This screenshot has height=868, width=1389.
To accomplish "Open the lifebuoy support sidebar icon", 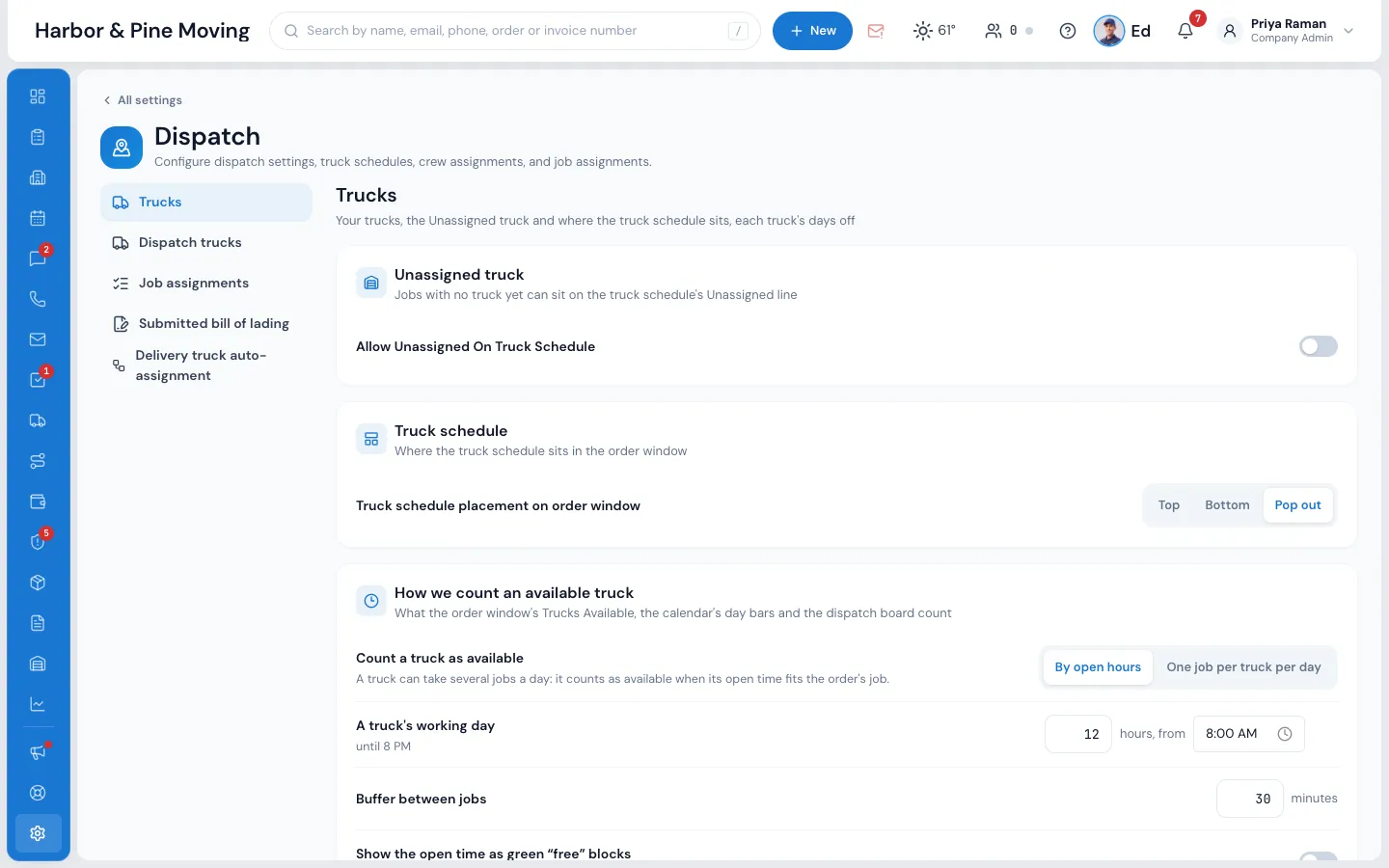I will click(38, 793).
